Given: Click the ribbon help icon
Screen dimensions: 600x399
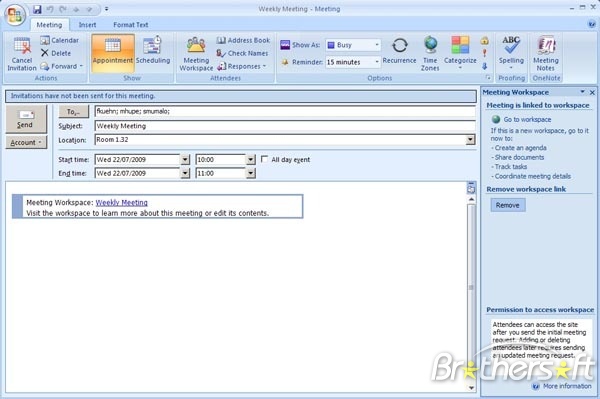Looking at the screenshot, I should point(592,24).
